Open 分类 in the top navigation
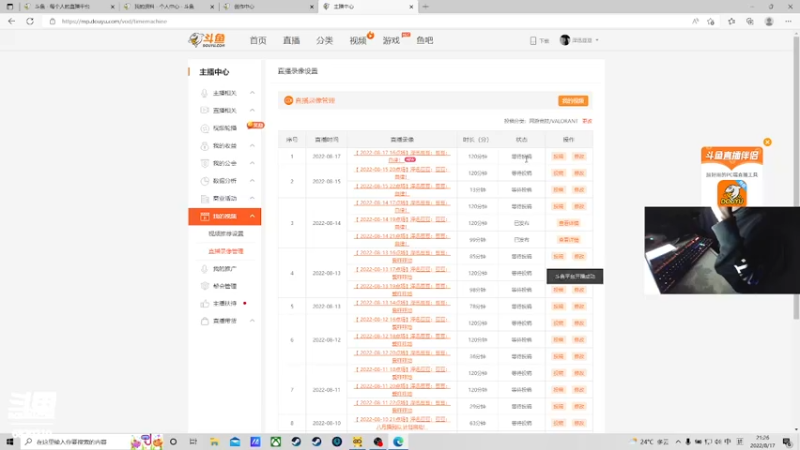 tap(324, 40)
